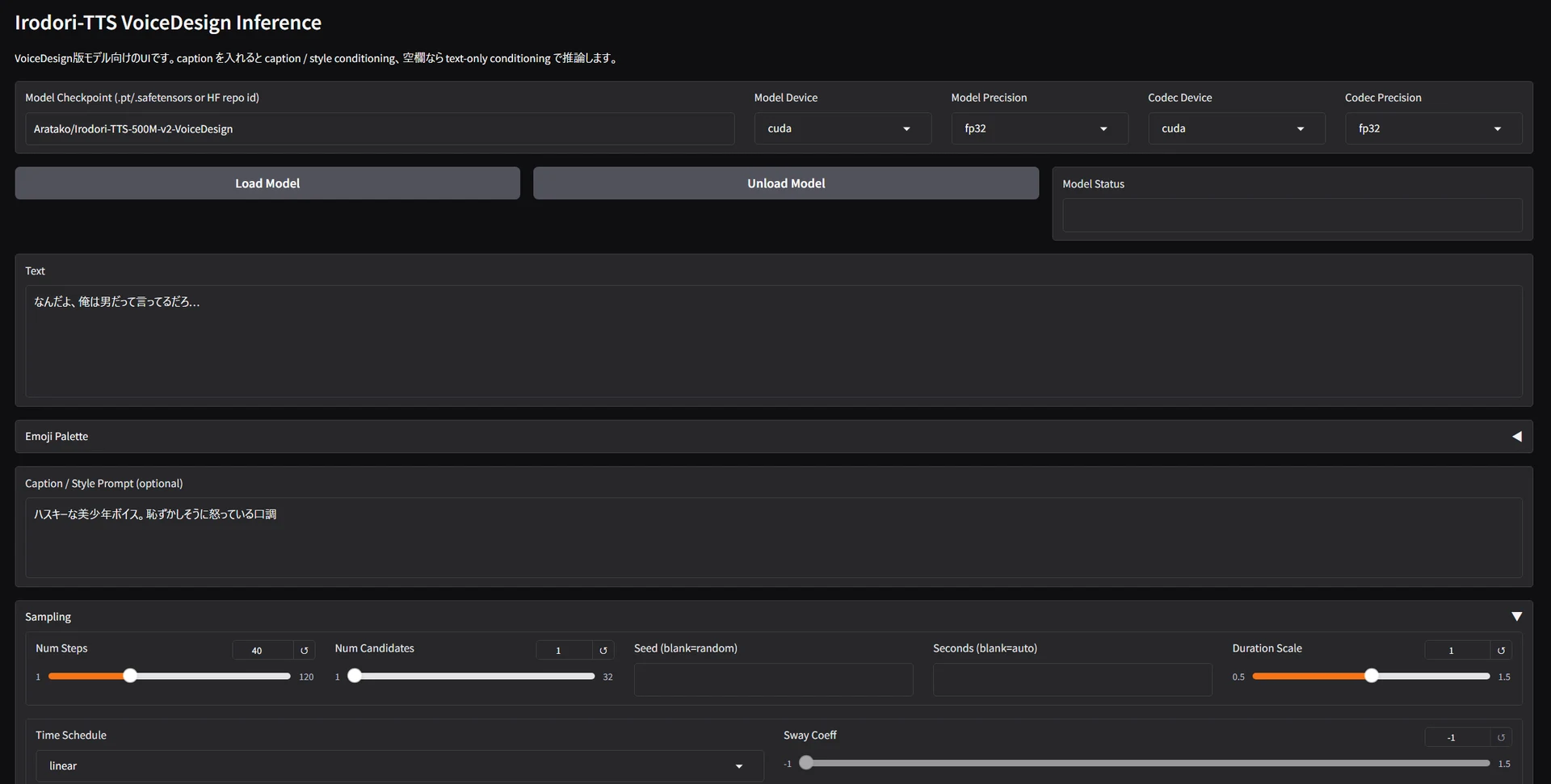
Task: Click the Caption / Style Prompt textbox
Action: (774, 538)
